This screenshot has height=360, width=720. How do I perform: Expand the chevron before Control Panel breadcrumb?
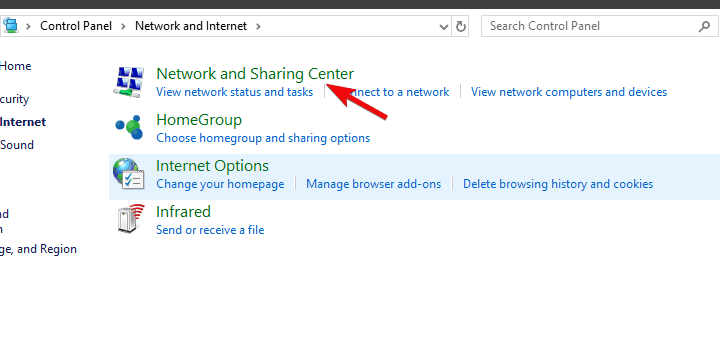(28, 27)
